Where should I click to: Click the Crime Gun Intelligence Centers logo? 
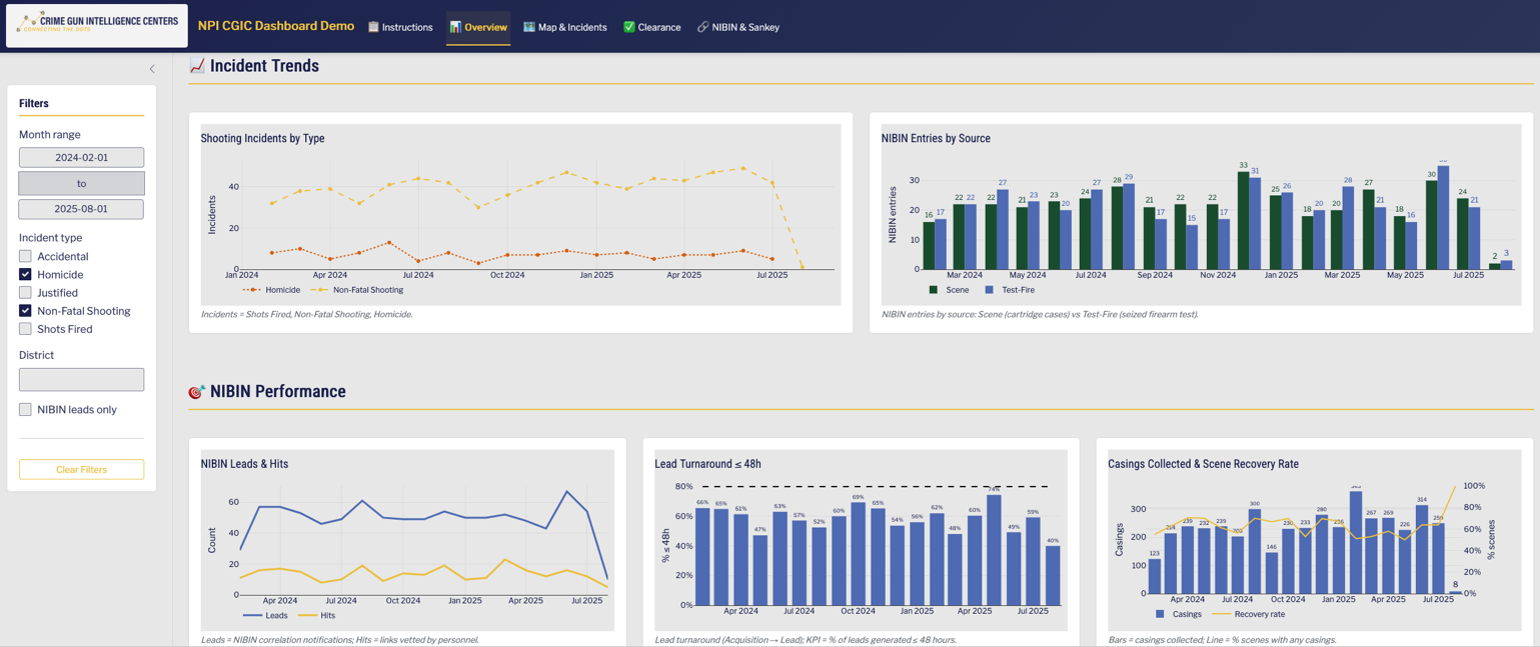point(97,26)
